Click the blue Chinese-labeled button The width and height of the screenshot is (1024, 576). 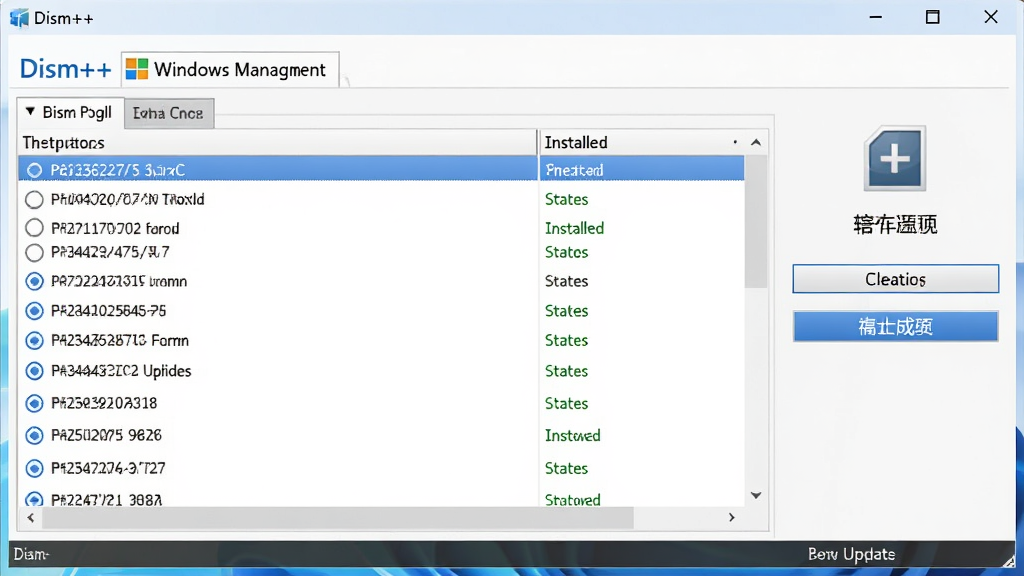pos(895,326)
